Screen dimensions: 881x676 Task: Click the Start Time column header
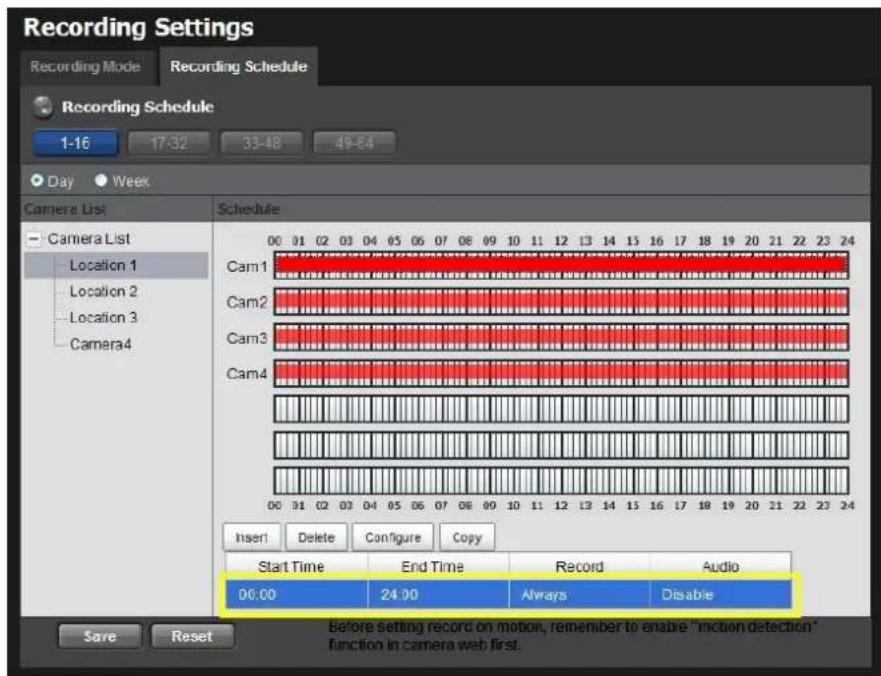click(x=297, y=566)
